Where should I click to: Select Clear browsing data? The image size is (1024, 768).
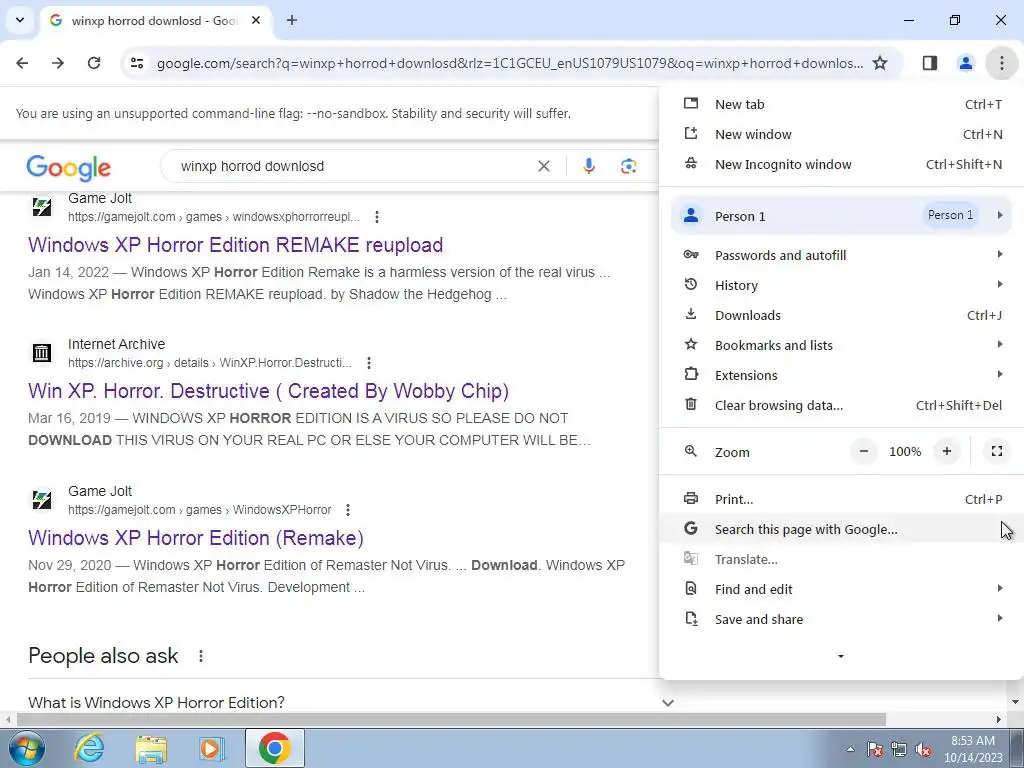(841, 406)
